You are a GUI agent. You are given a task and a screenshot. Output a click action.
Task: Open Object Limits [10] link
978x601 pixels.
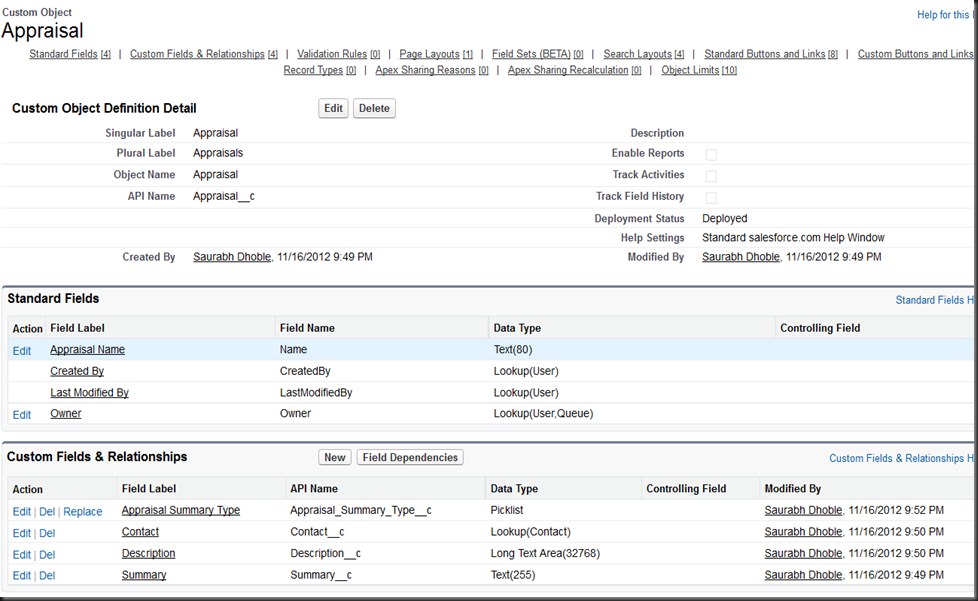tap(699, 70)
